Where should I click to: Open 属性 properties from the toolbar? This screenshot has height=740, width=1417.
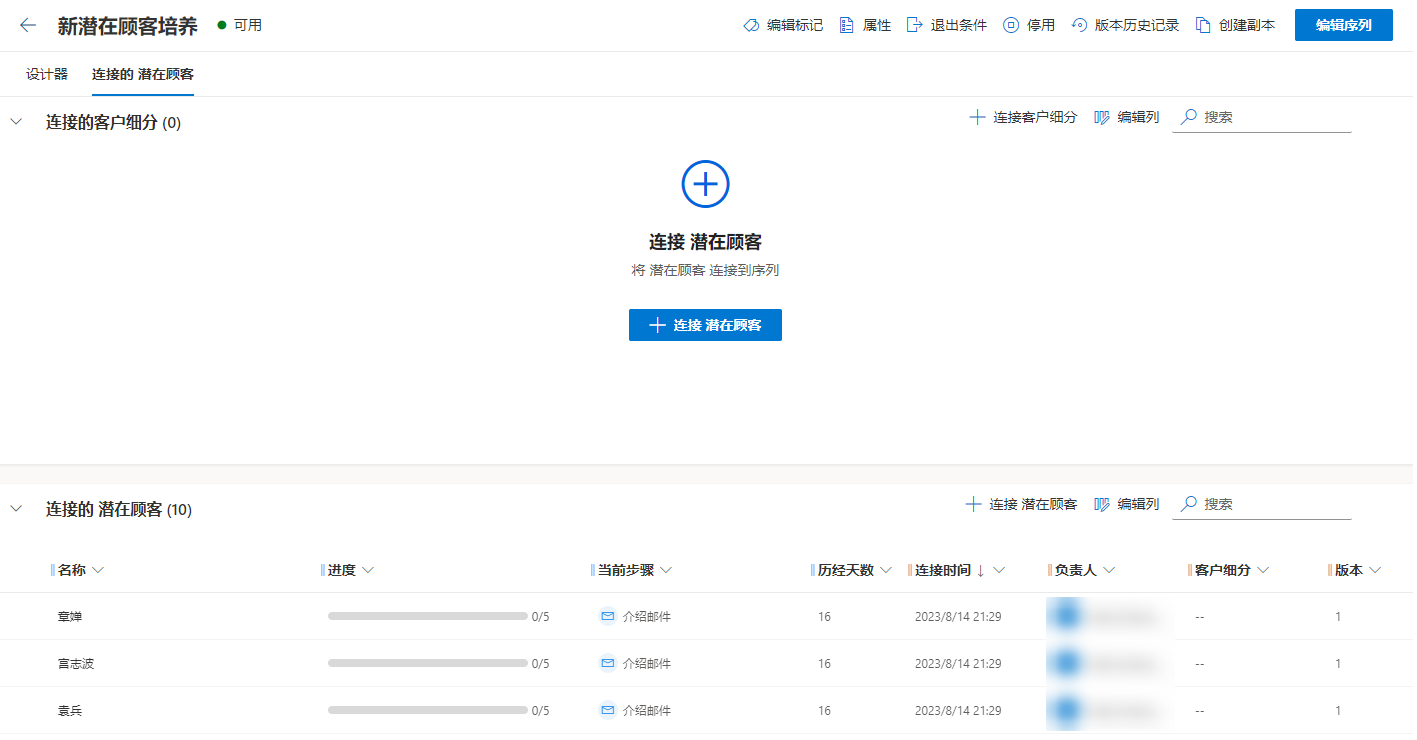(865, 25)
